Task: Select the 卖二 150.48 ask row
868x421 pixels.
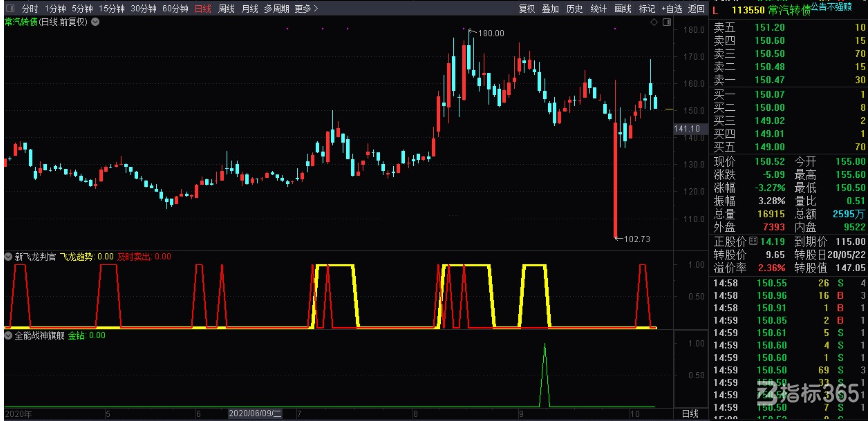Action: click(789, 67)
